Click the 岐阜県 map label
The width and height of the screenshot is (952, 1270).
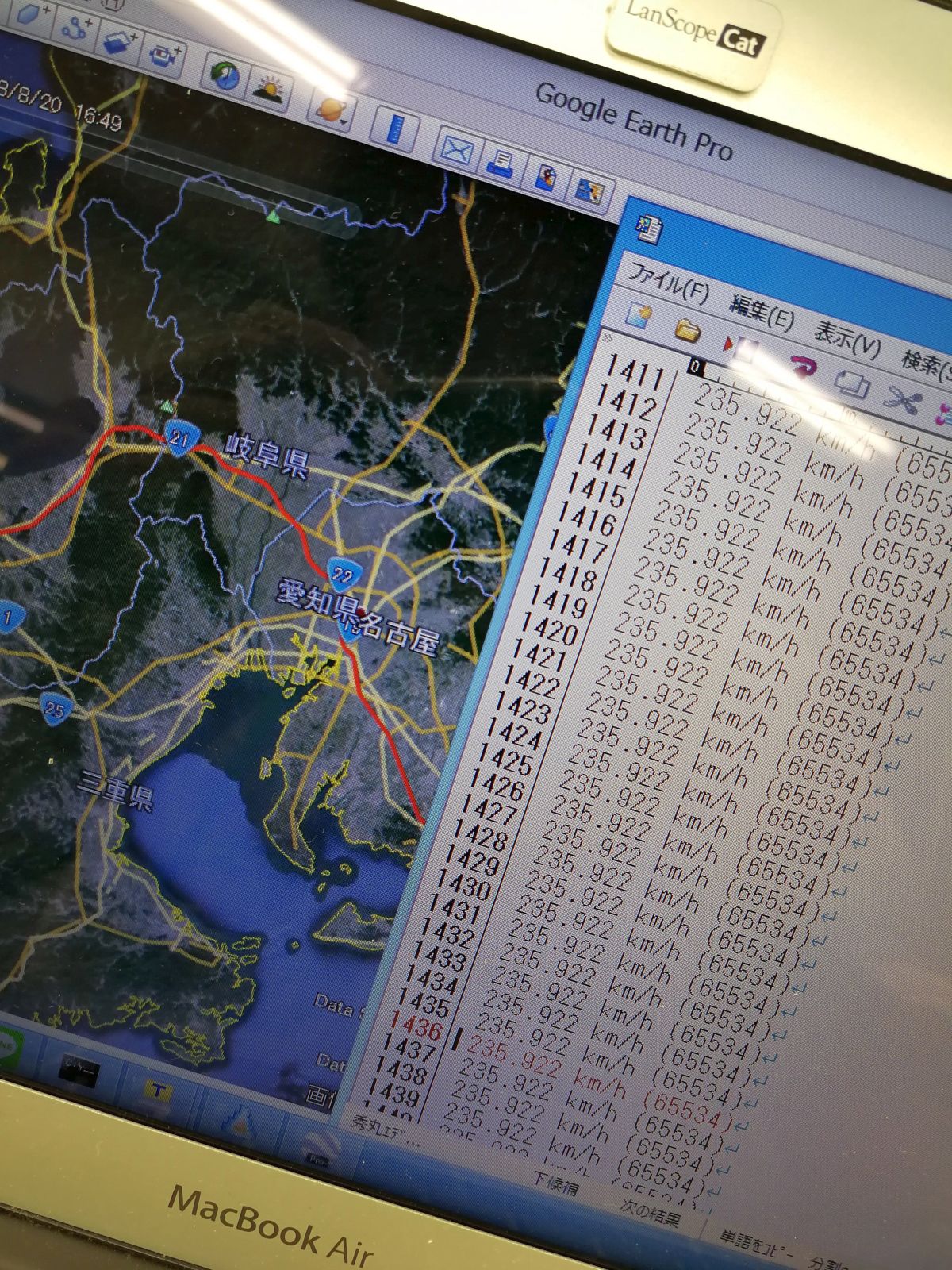click(267, 456)
